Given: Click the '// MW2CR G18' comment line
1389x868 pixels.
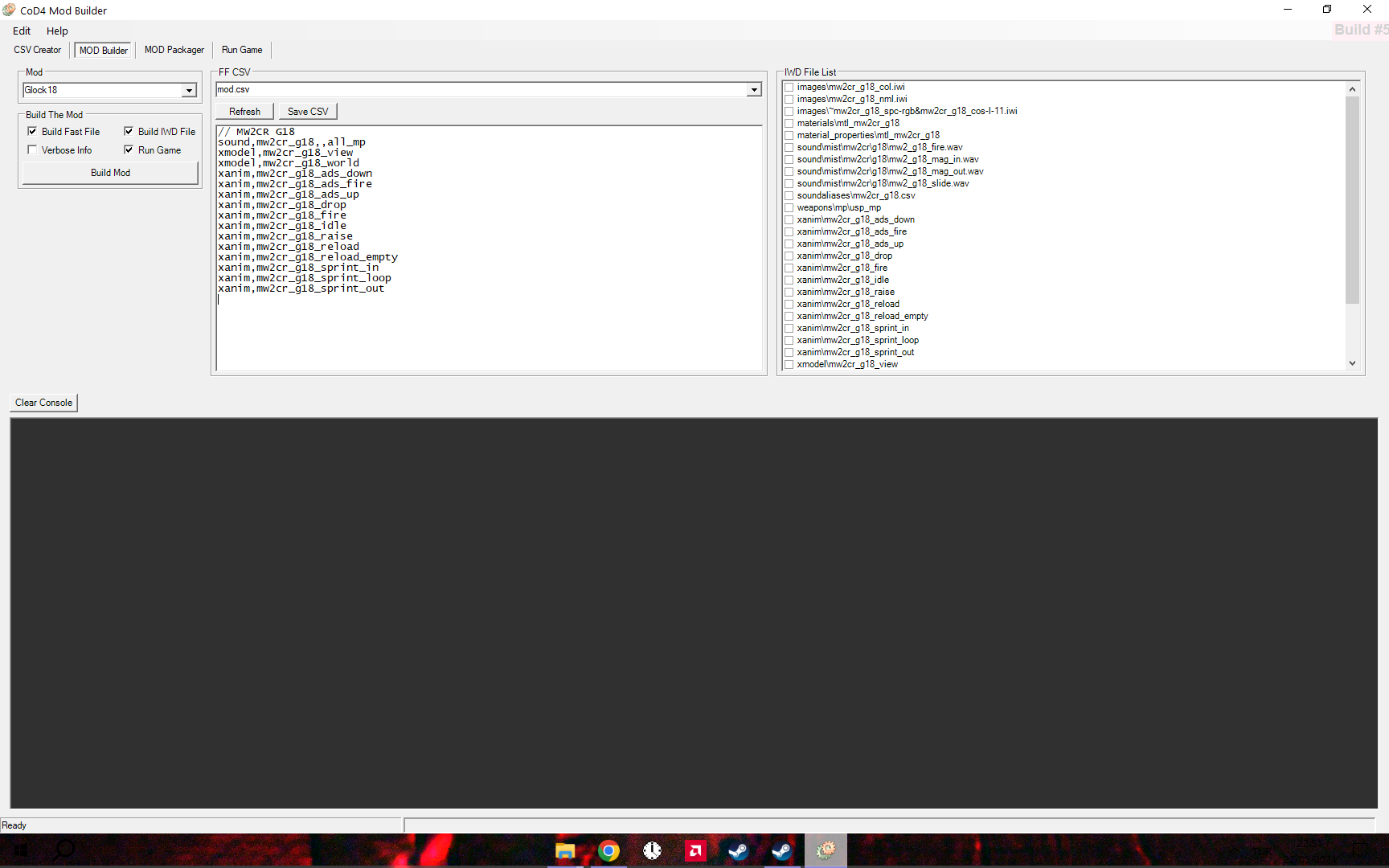Looking at the screenshot, I should (256, 132).
